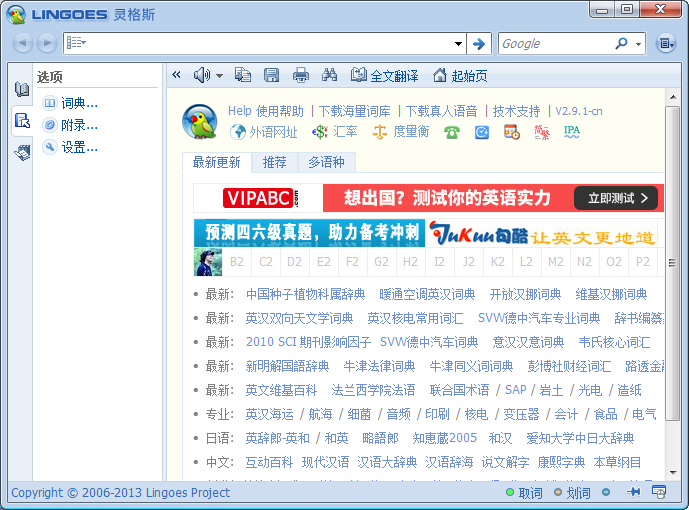This screenshot has height=510, width=689.
Task: Open the dictionary index sidebar tab
Action: click(x=22, y=89)
